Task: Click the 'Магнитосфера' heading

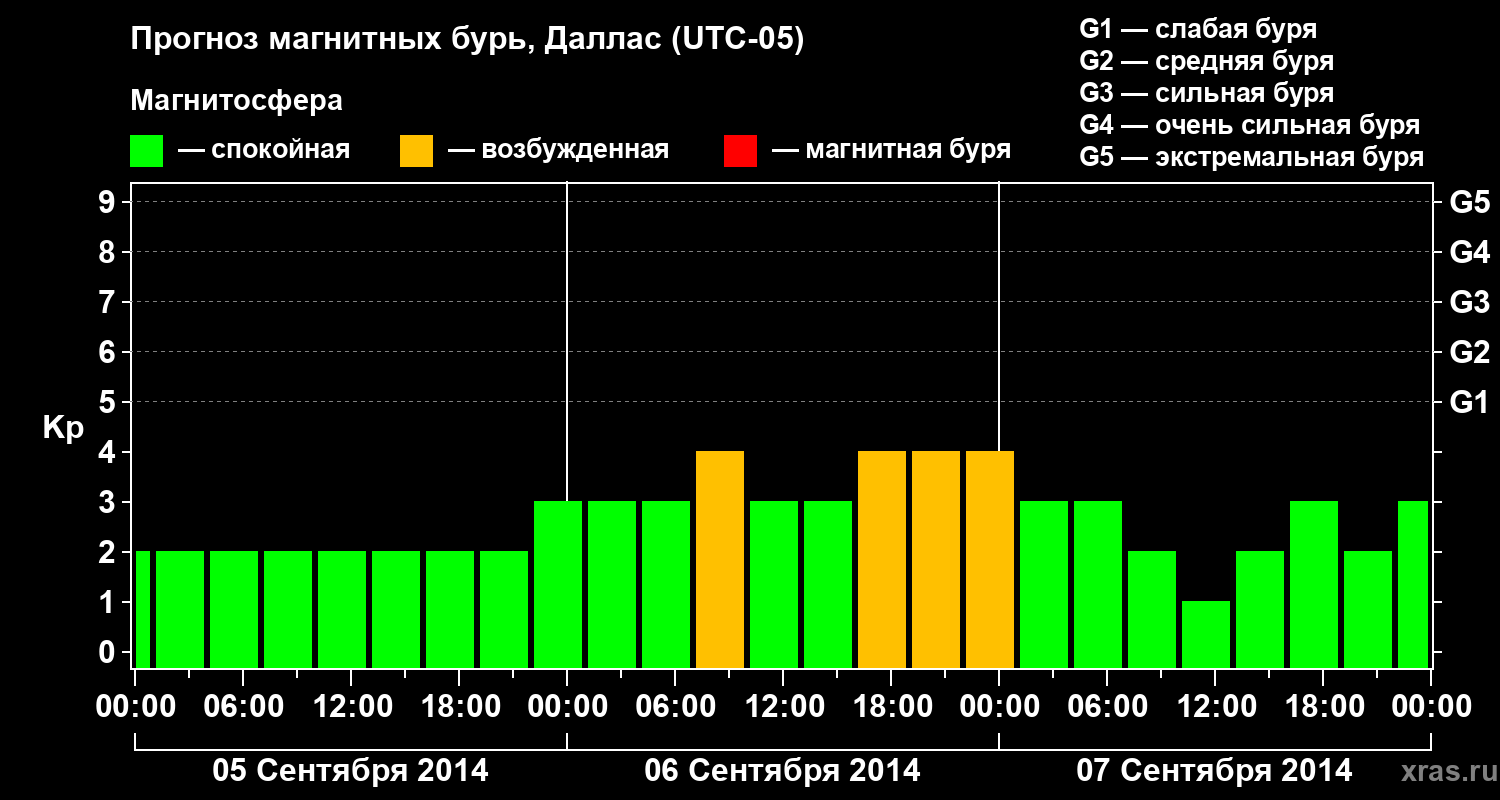Action: 236,101
